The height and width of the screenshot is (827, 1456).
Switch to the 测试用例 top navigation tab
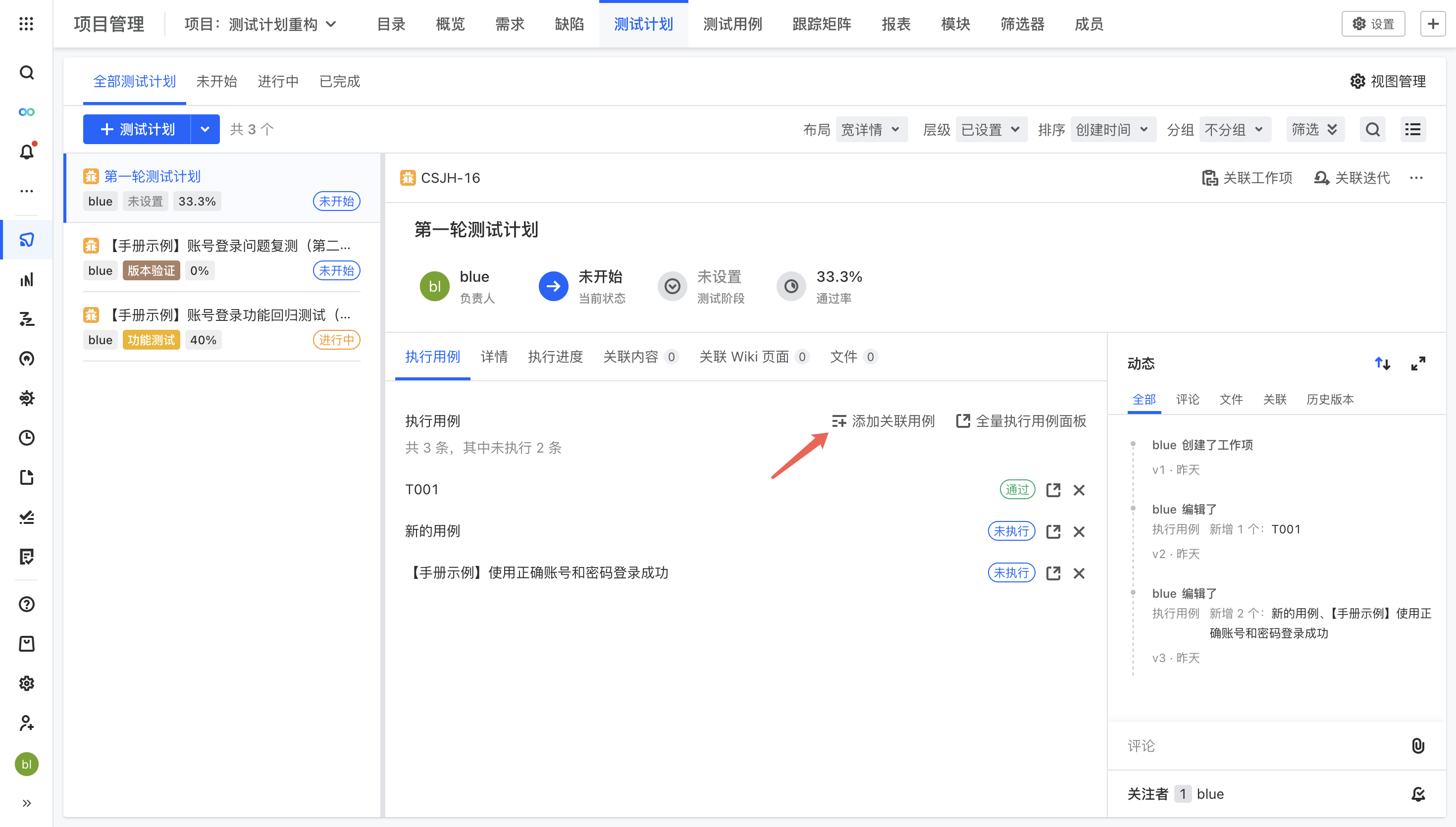pos(732,24)
